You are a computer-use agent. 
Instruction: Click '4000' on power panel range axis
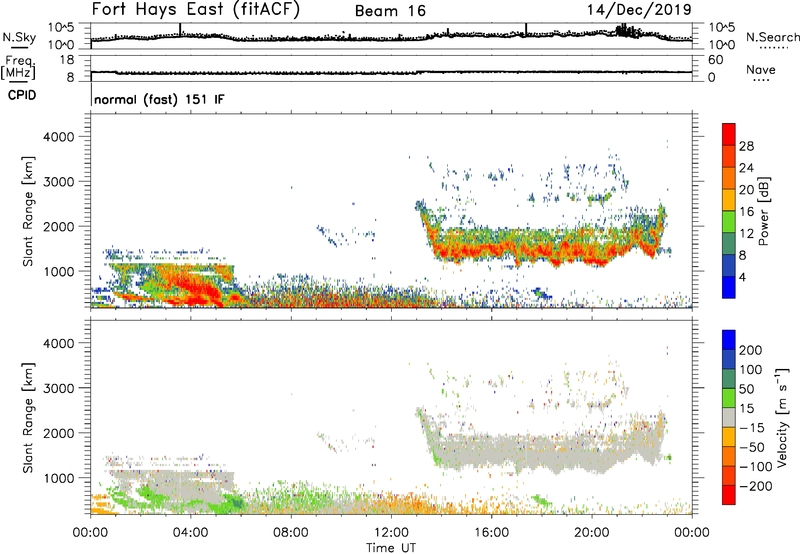pos(58,137)
